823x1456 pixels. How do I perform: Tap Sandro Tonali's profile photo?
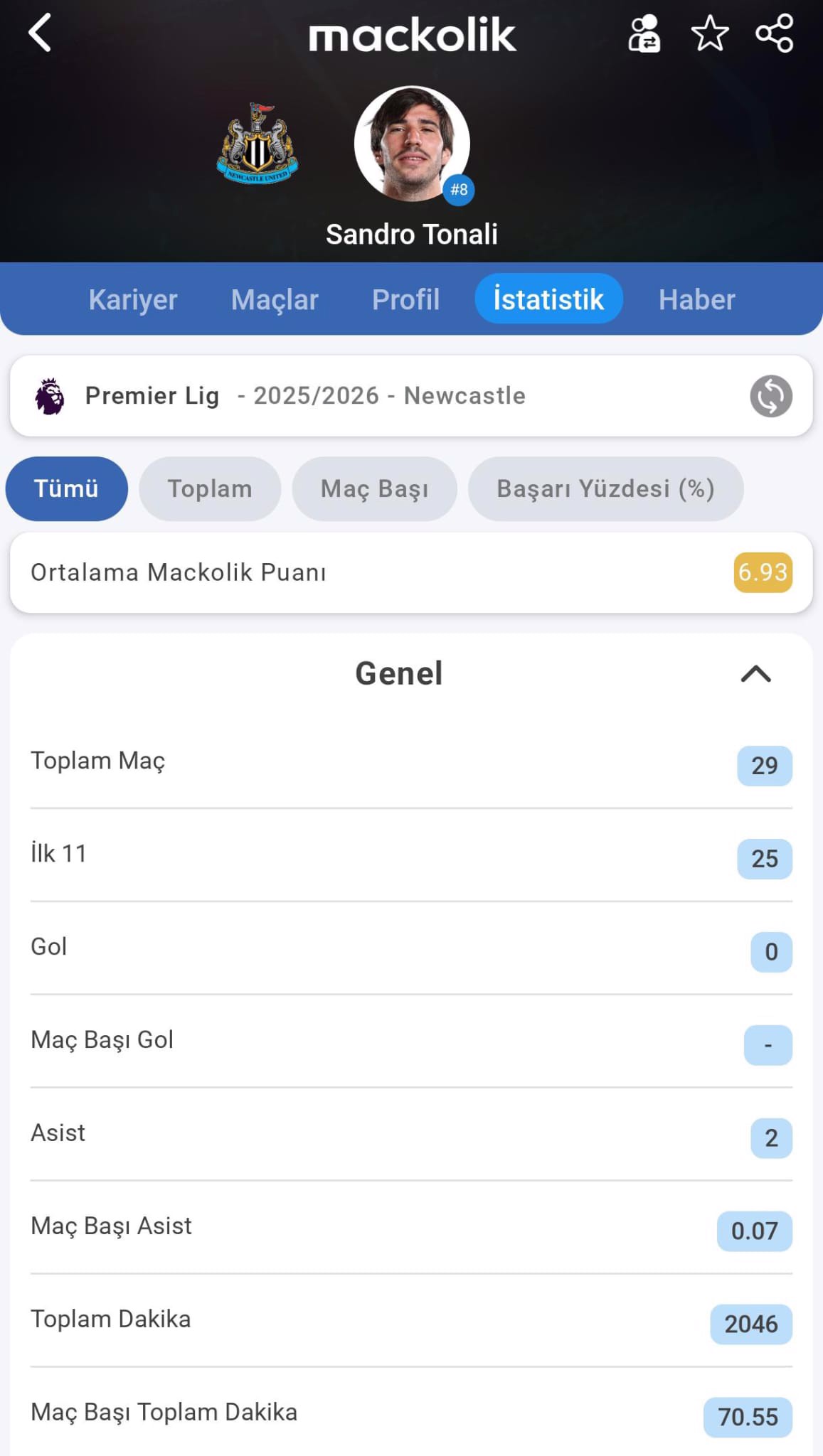412,144
